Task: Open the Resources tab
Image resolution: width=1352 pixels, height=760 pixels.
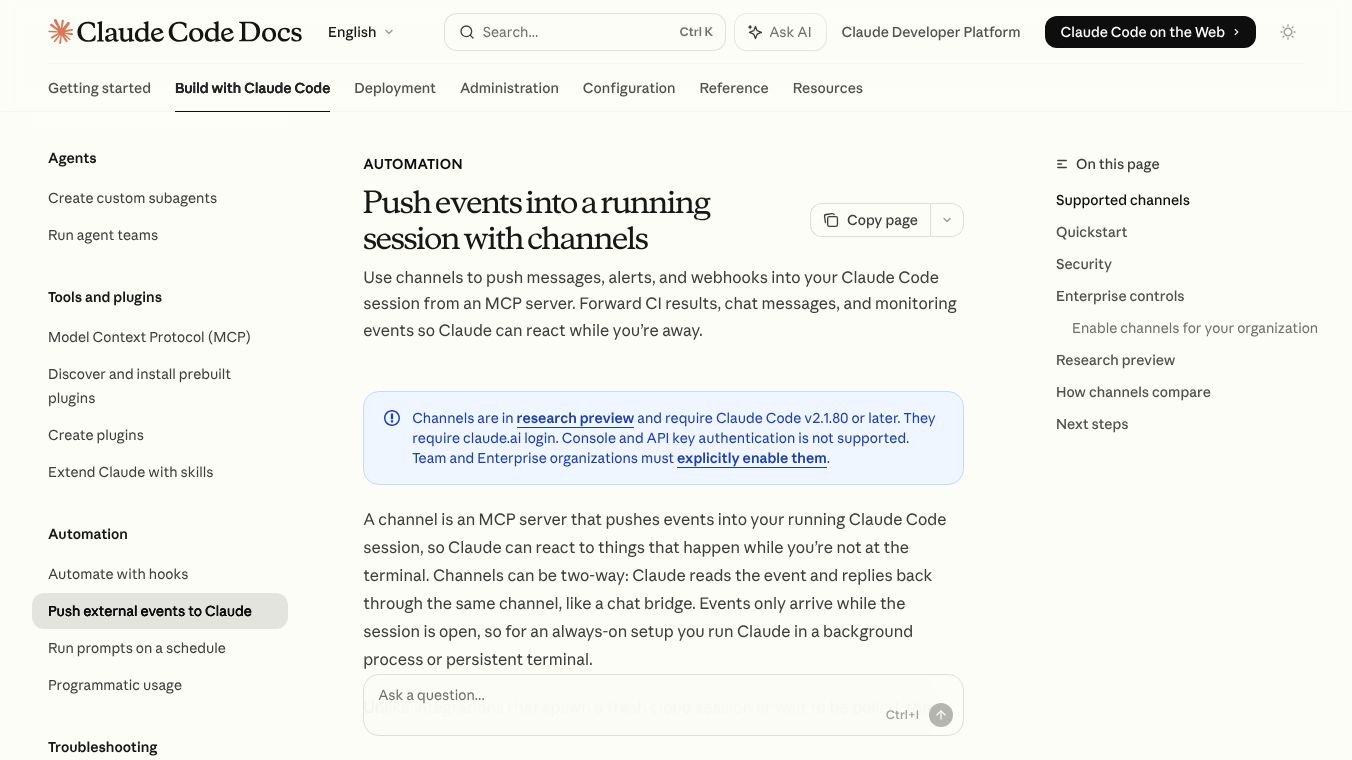Action: click(x=828, y=88)
